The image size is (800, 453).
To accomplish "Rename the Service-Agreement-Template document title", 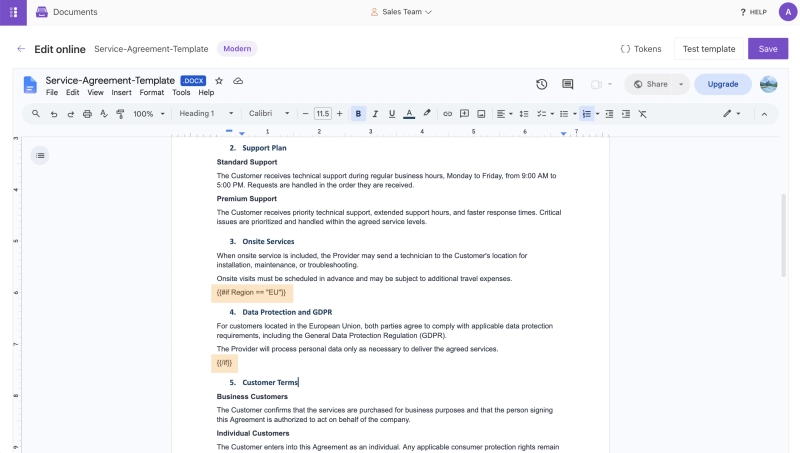I will pyautogui.click(x=110, y=81).
